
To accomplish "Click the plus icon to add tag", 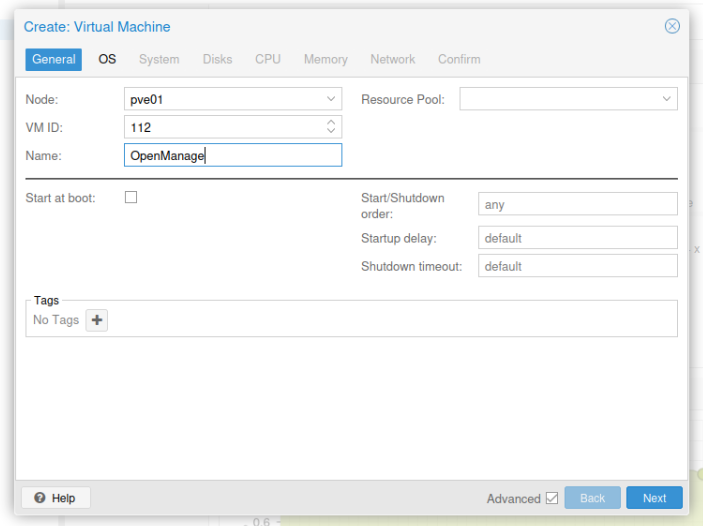I will (97, 320).
